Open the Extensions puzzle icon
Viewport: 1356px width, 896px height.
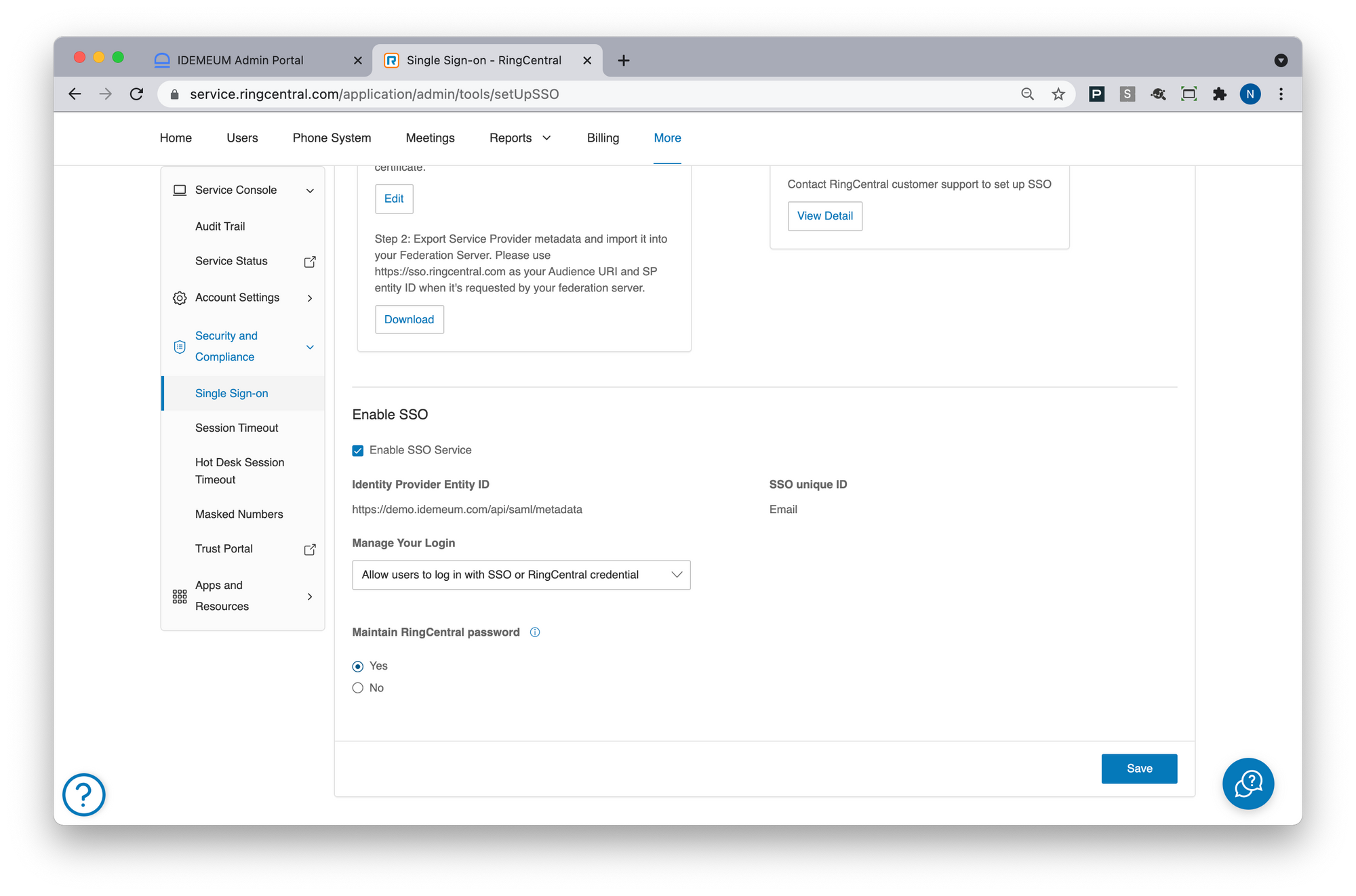1220,94
